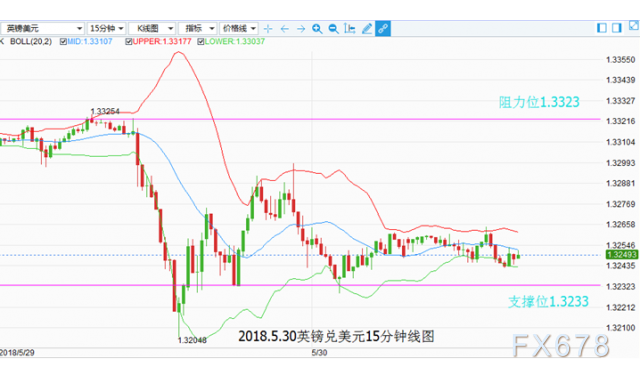Image resolution: width=640 pixels, height=381 pixels.
Task: Click the 阻力位1.3323 resistance annotation
Action: 539,102
